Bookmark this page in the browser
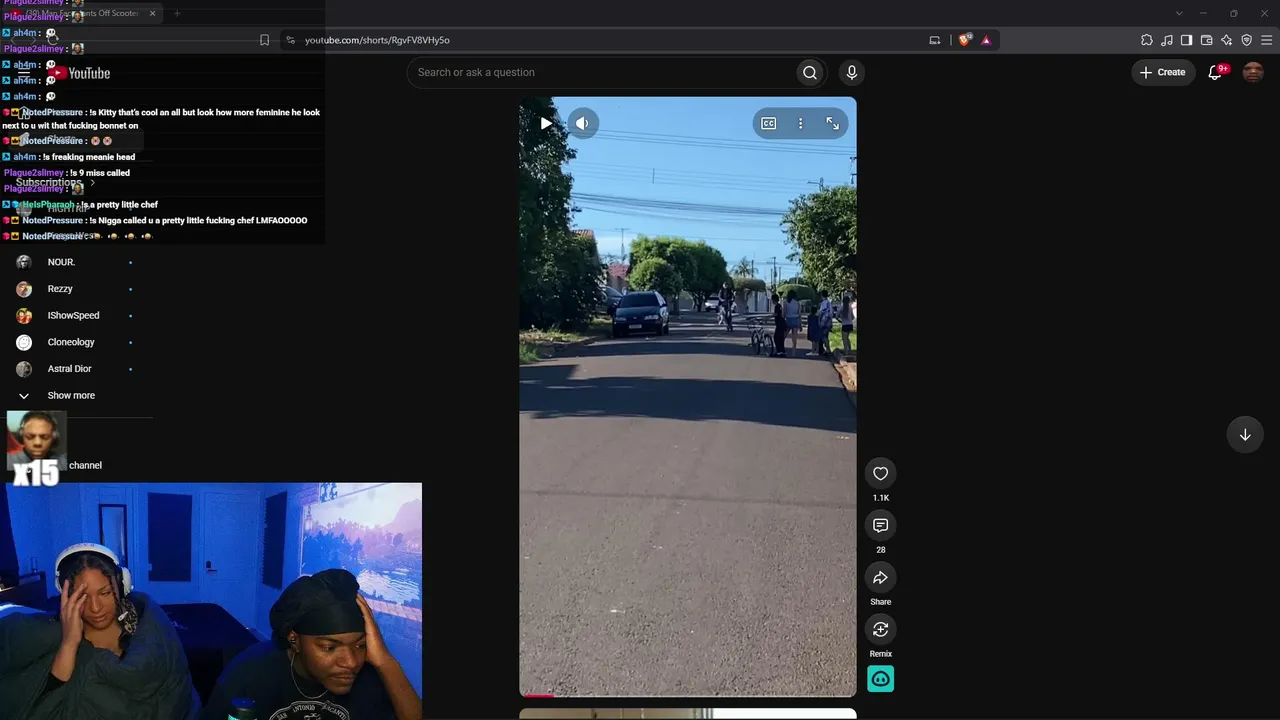This screenshot has height=720, width=1280. [264, 40]
